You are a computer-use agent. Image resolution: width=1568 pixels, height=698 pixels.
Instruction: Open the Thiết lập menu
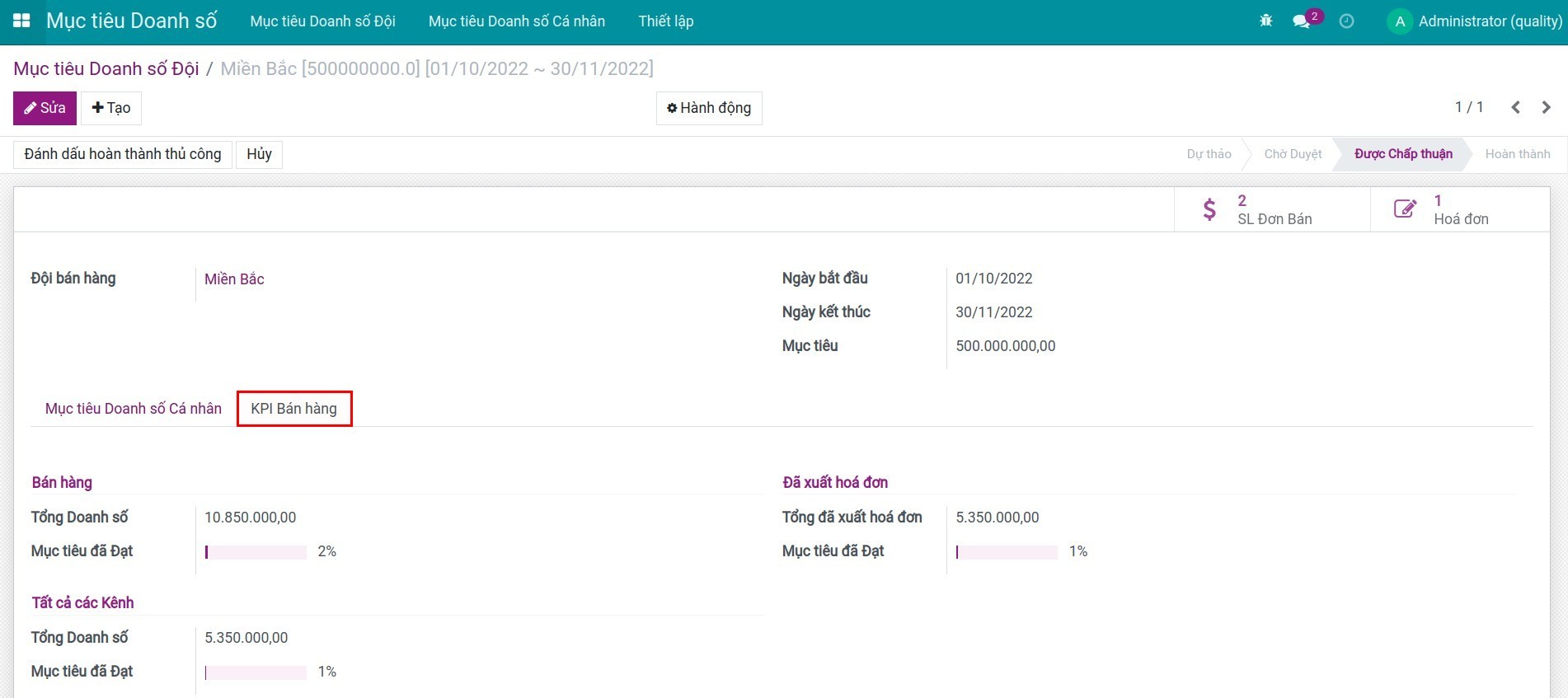[665, 21]
